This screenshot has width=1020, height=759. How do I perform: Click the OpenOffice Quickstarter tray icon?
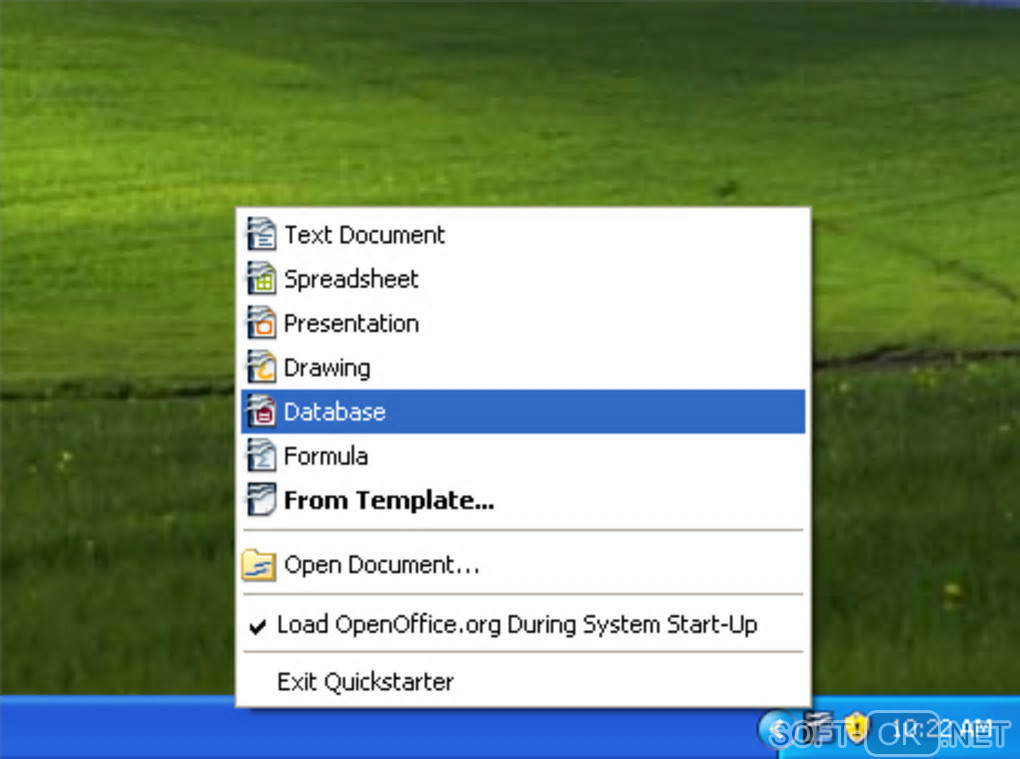point(819,726)
